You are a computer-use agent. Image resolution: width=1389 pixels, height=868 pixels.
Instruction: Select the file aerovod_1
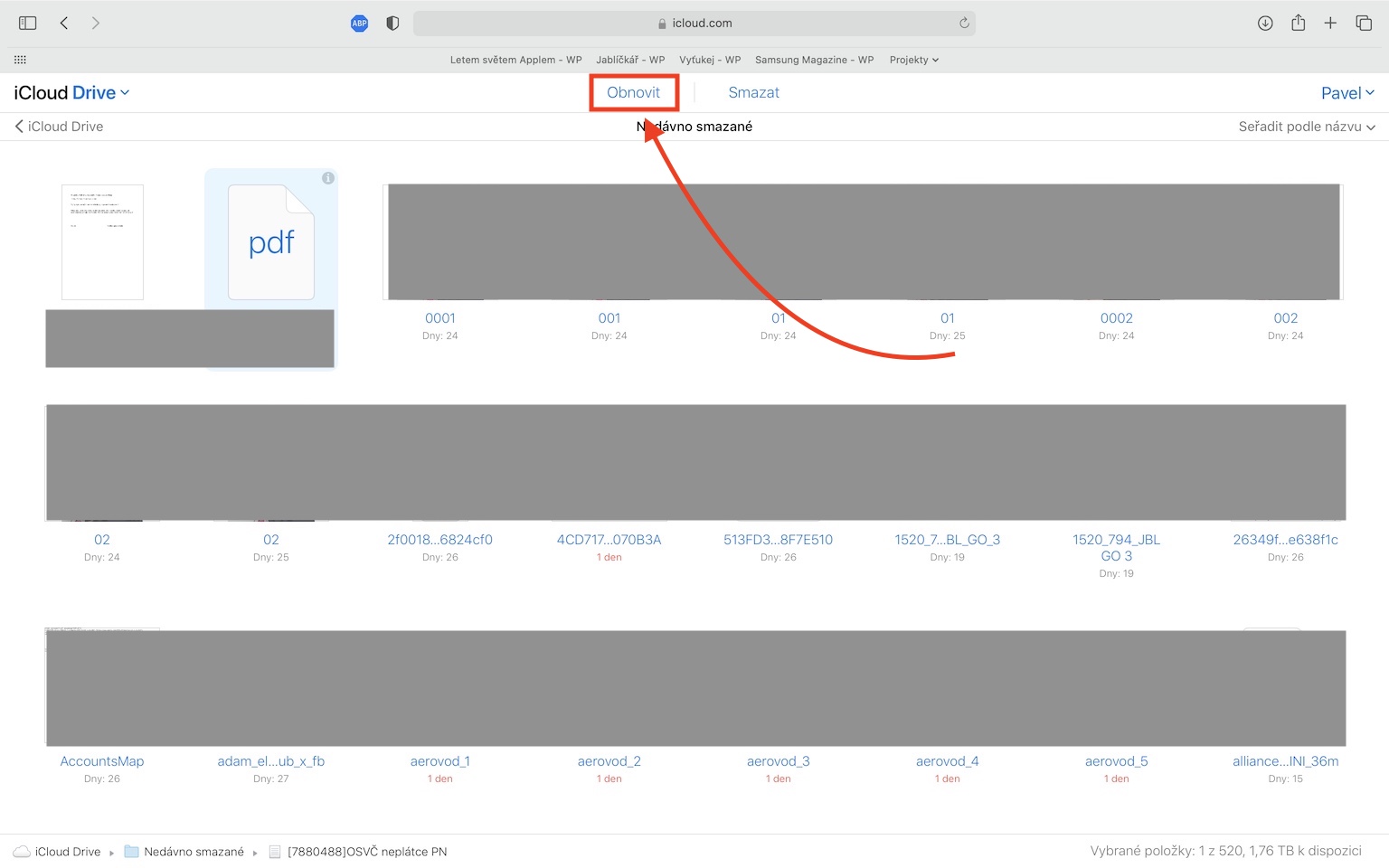[440, 761]
